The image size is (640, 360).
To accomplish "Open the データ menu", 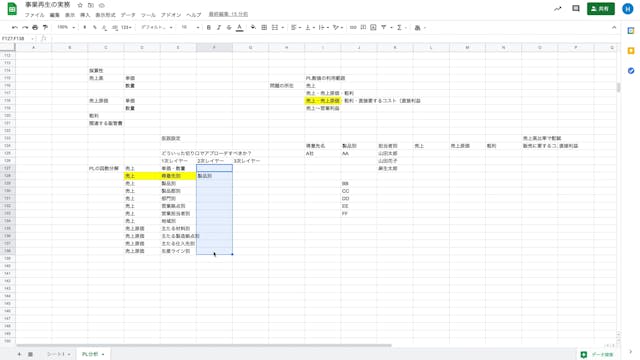I will [128, 15].
